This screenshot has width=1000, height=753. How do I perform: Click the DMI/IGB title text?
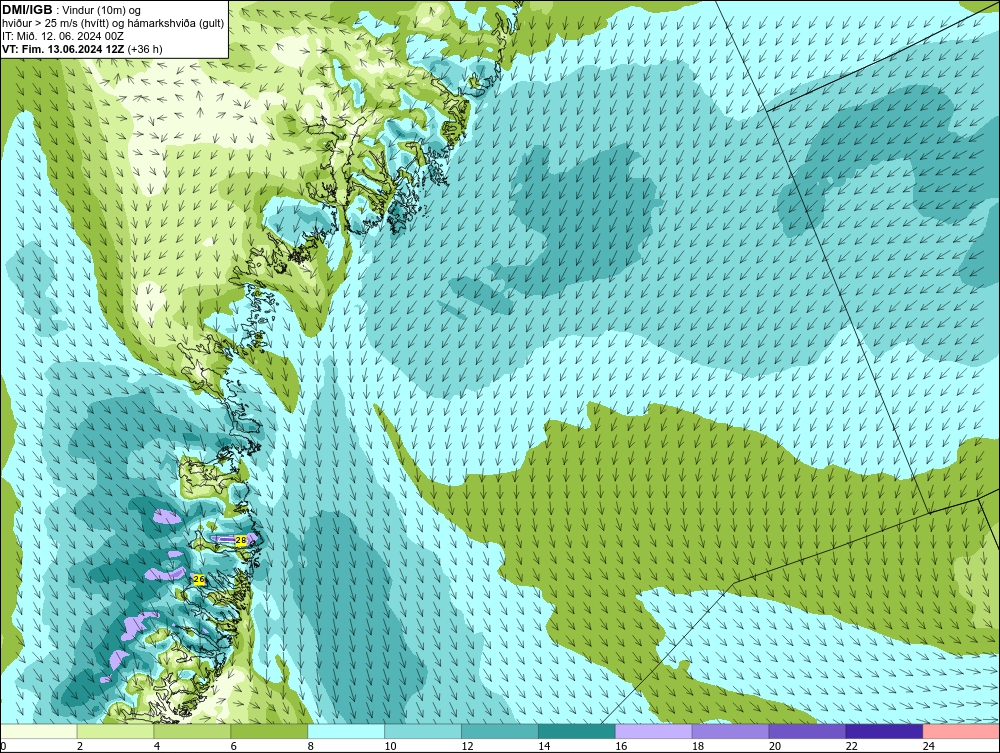27,10
